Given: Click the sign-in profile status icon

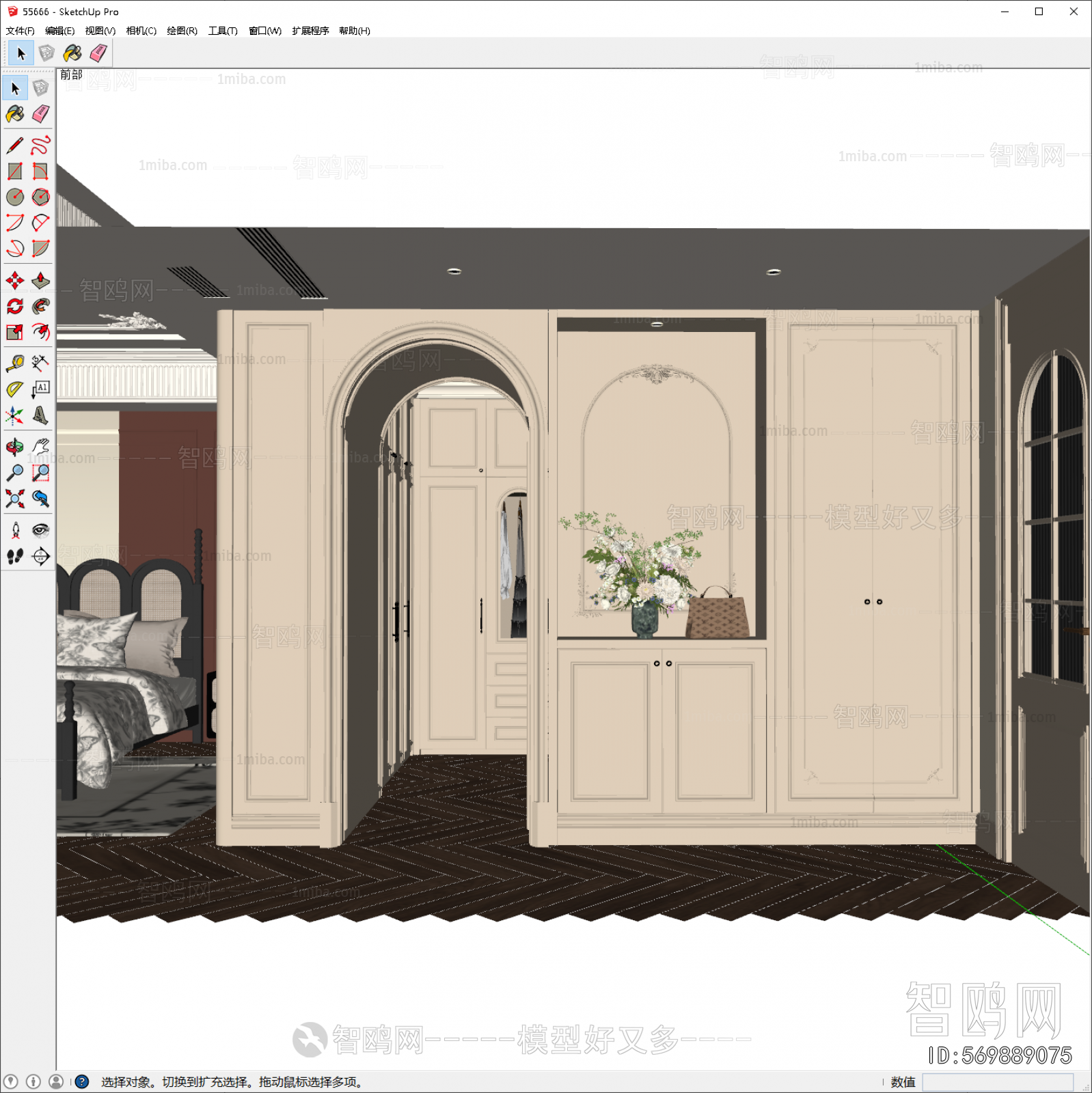Looking at the screenshot, I should (x=56, y=1081).
